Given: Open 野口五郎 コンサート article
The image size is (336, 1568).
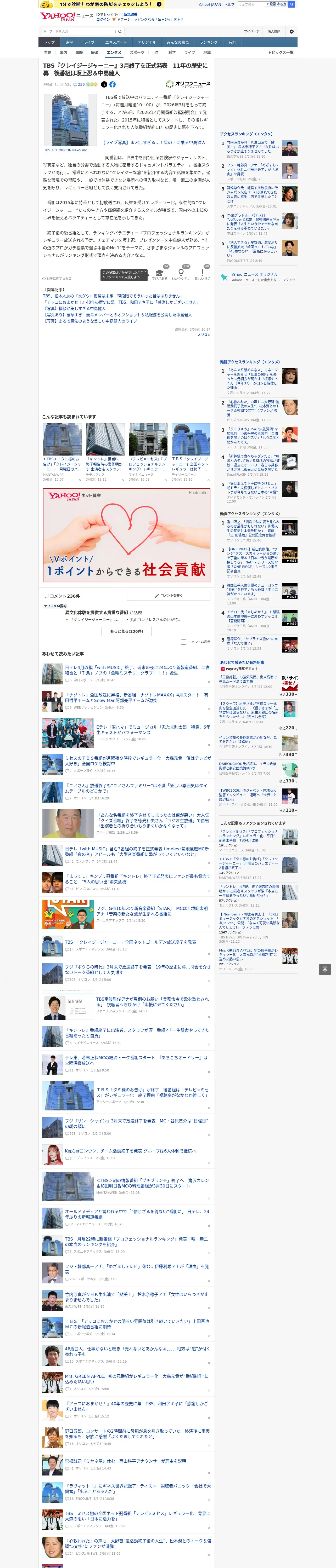Looking at the screenshot, I should coord(137,1433).
